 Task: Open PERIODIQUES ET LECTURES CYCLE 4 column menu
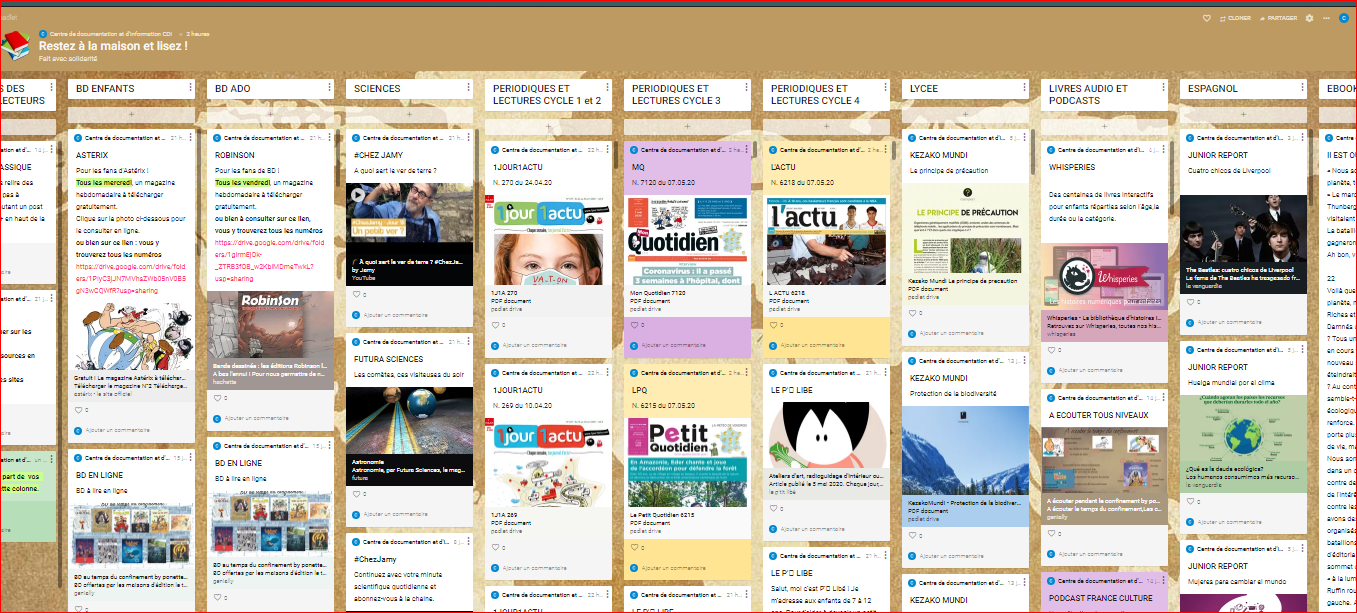(x=885, y=88)
